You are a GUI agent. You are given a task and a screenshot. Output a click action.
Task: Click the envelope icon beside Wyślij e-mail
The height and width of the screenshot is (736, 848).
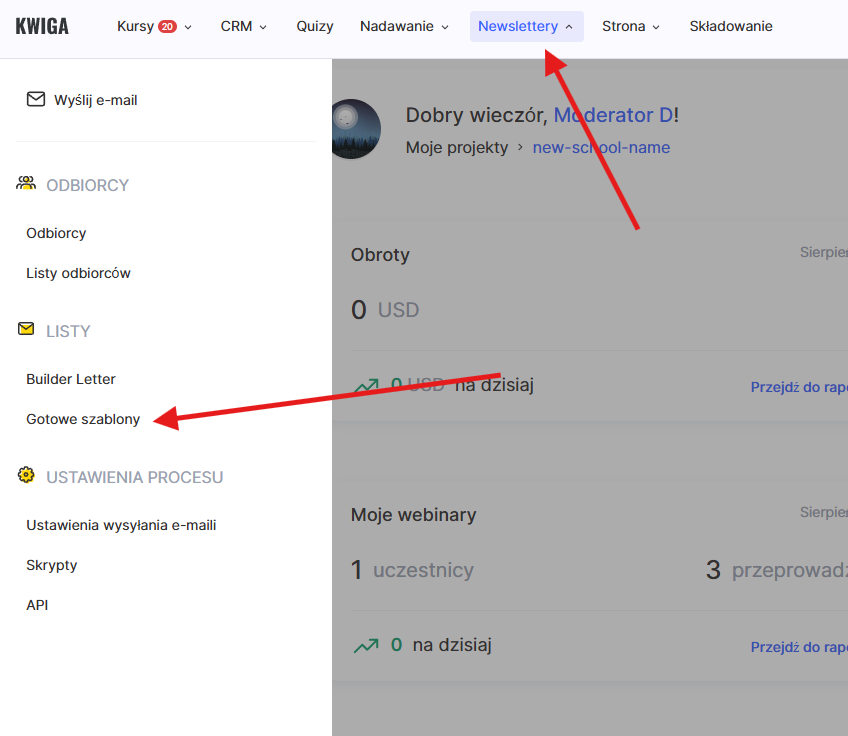[36, 99]
